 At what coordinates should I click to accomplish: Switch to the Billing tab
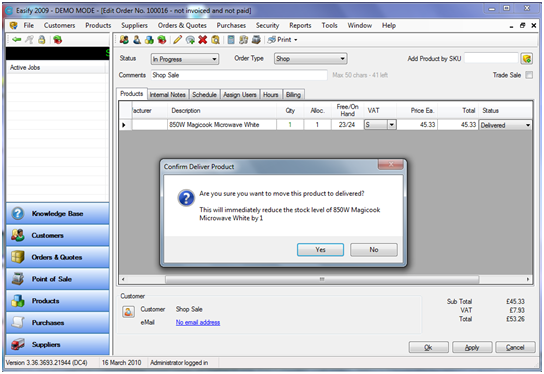coord(293,95)
